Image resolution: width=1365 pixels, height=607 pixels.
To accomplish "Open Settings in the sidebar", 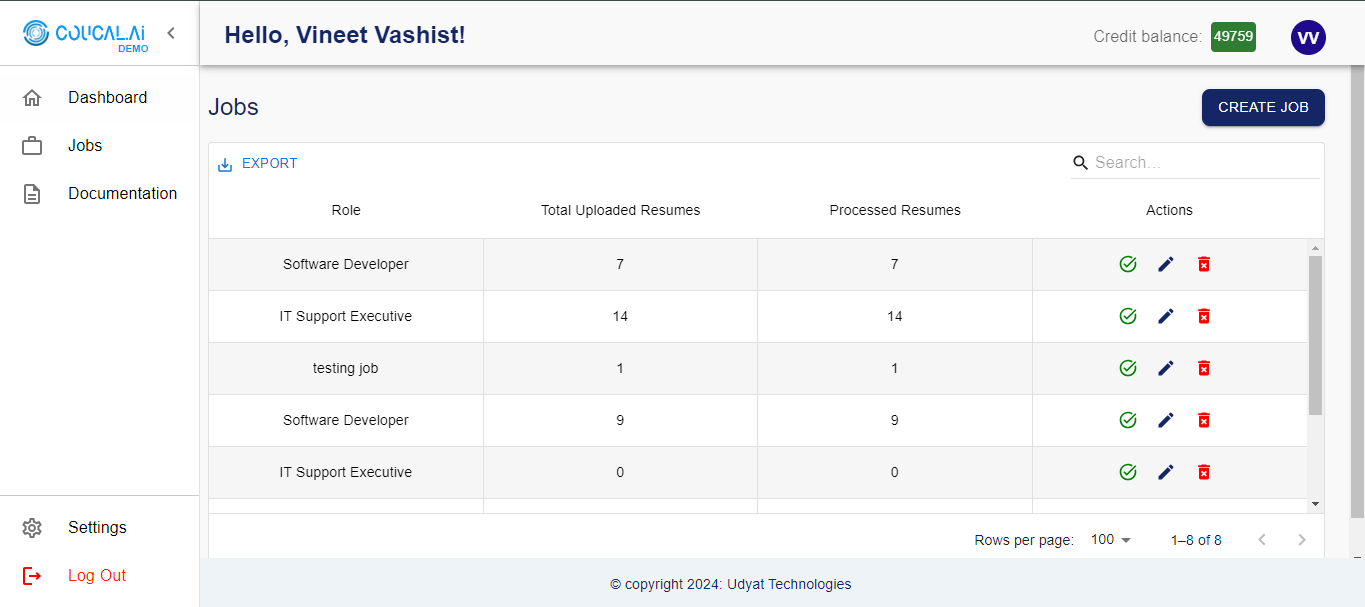I will 97,528.
